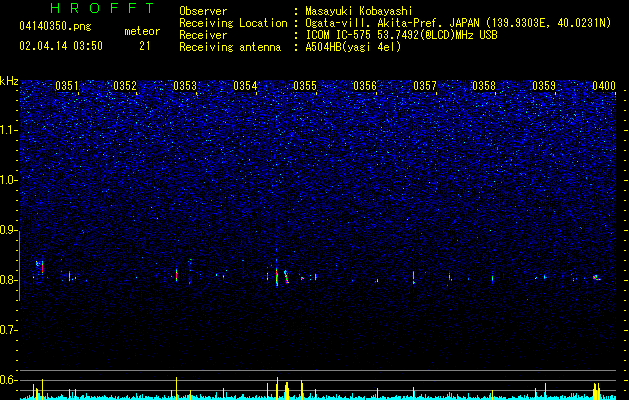
Task: Click the 0351 time marker
Action: pyautogui.click(x=67, y=86)
